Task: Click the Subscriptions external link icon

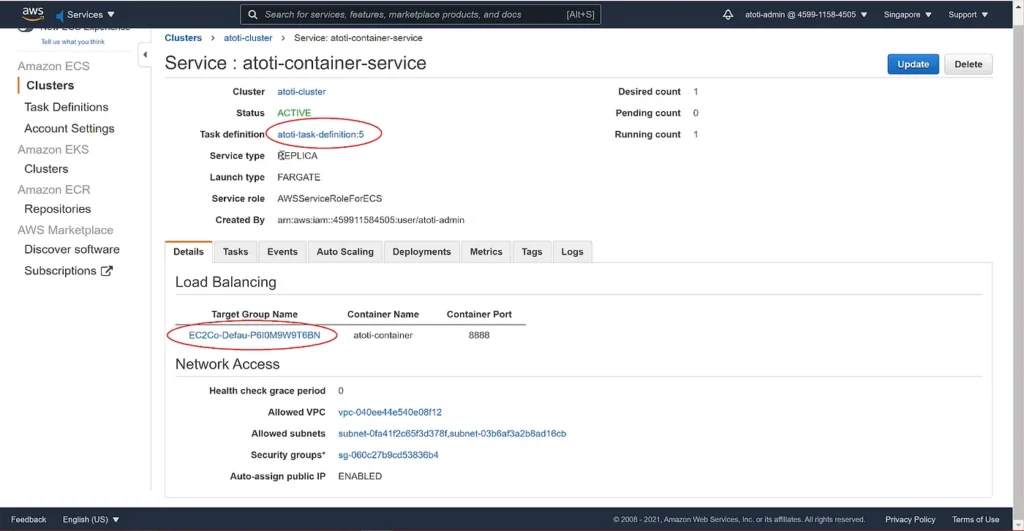Action: click(x=106, y=271)
